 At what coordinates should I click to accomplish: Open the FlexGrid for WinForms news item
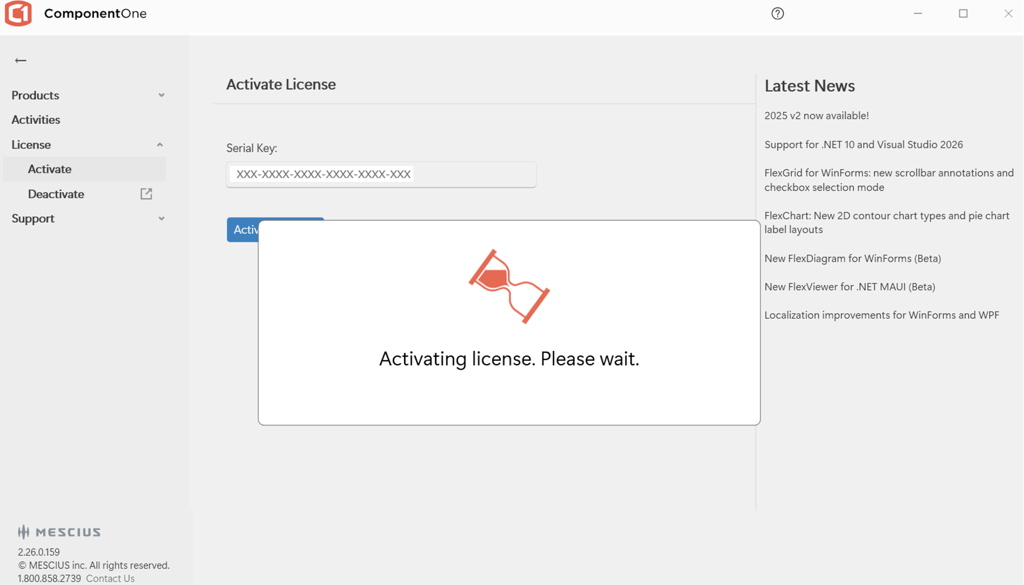(x=888, y=180)
